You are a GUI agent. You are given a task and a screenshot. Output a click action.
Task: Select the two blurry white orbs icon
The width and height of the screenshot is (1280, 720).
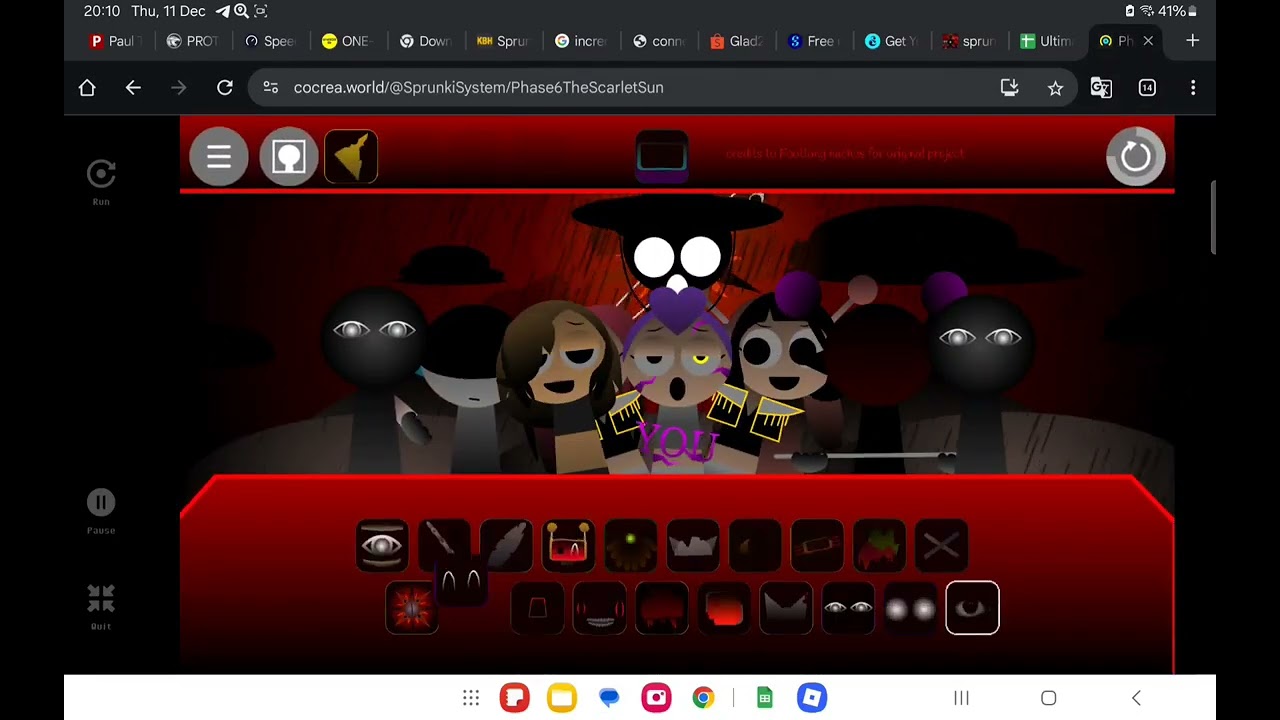(x=909, y=608)
